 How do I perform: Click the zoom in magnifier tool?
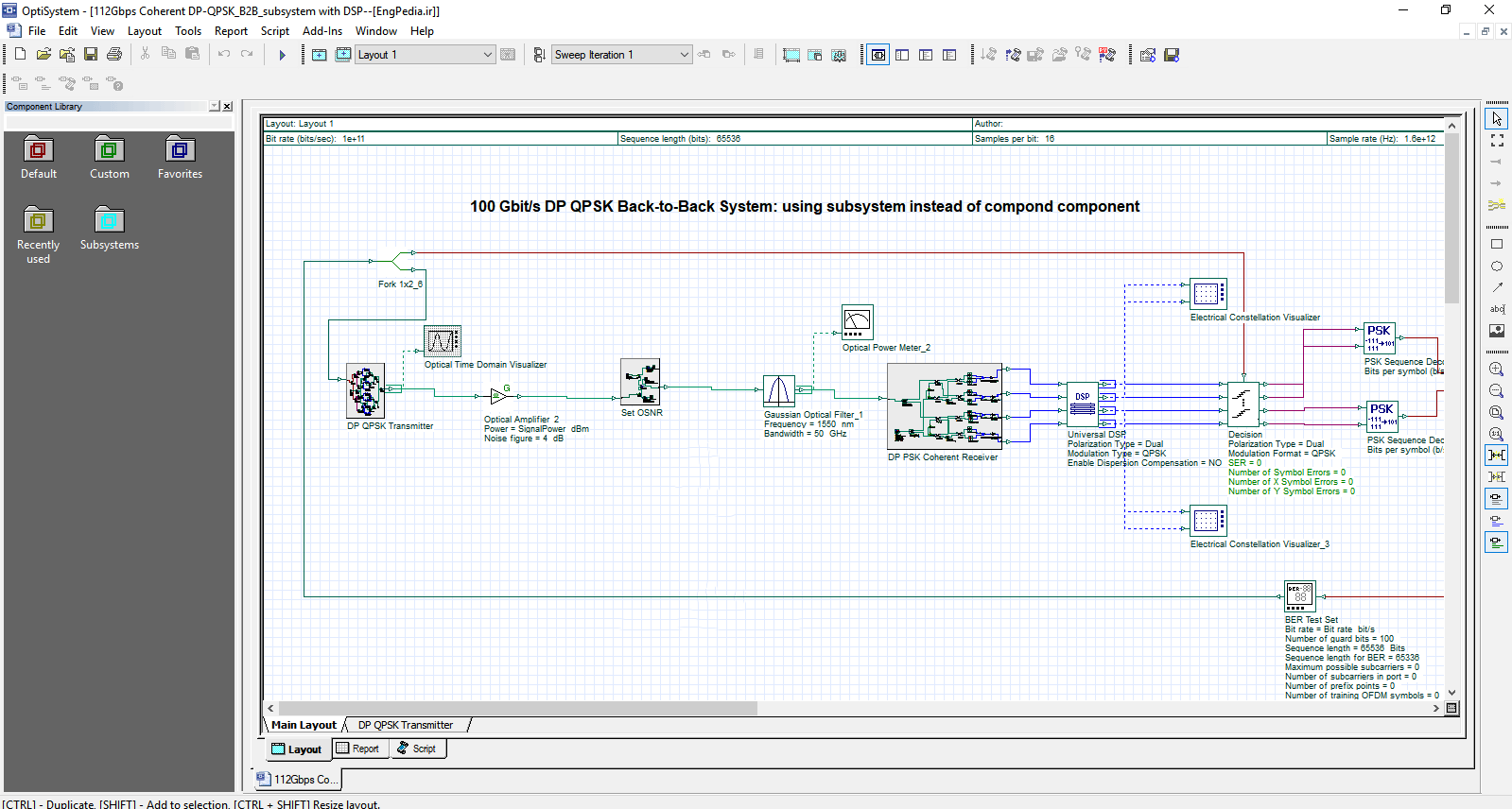pos(1497,370)
